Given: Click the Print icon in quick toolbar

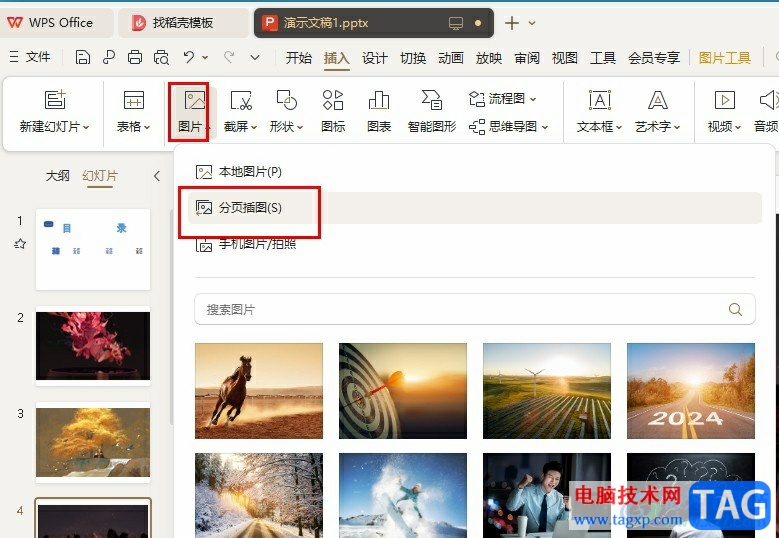Looking at the screenshot, I should (x=135, y=57).
